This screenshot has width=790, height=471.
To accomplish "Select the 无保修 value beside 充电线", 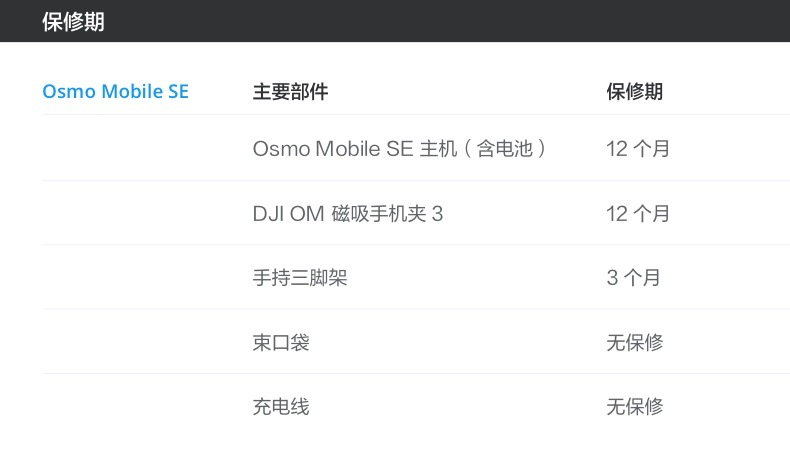I will pos(634,406).
